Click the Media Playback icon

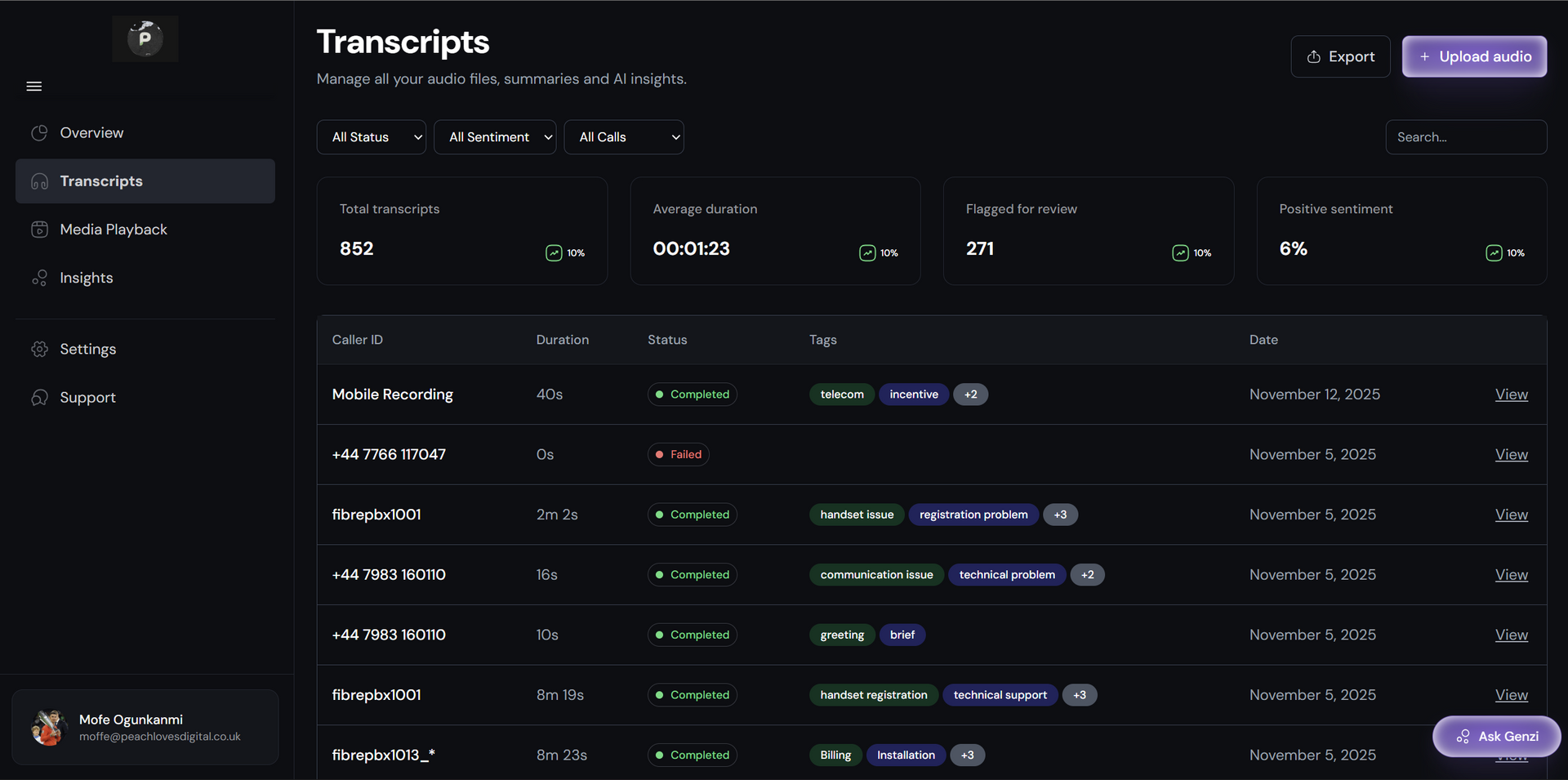(x=40, y=230)
